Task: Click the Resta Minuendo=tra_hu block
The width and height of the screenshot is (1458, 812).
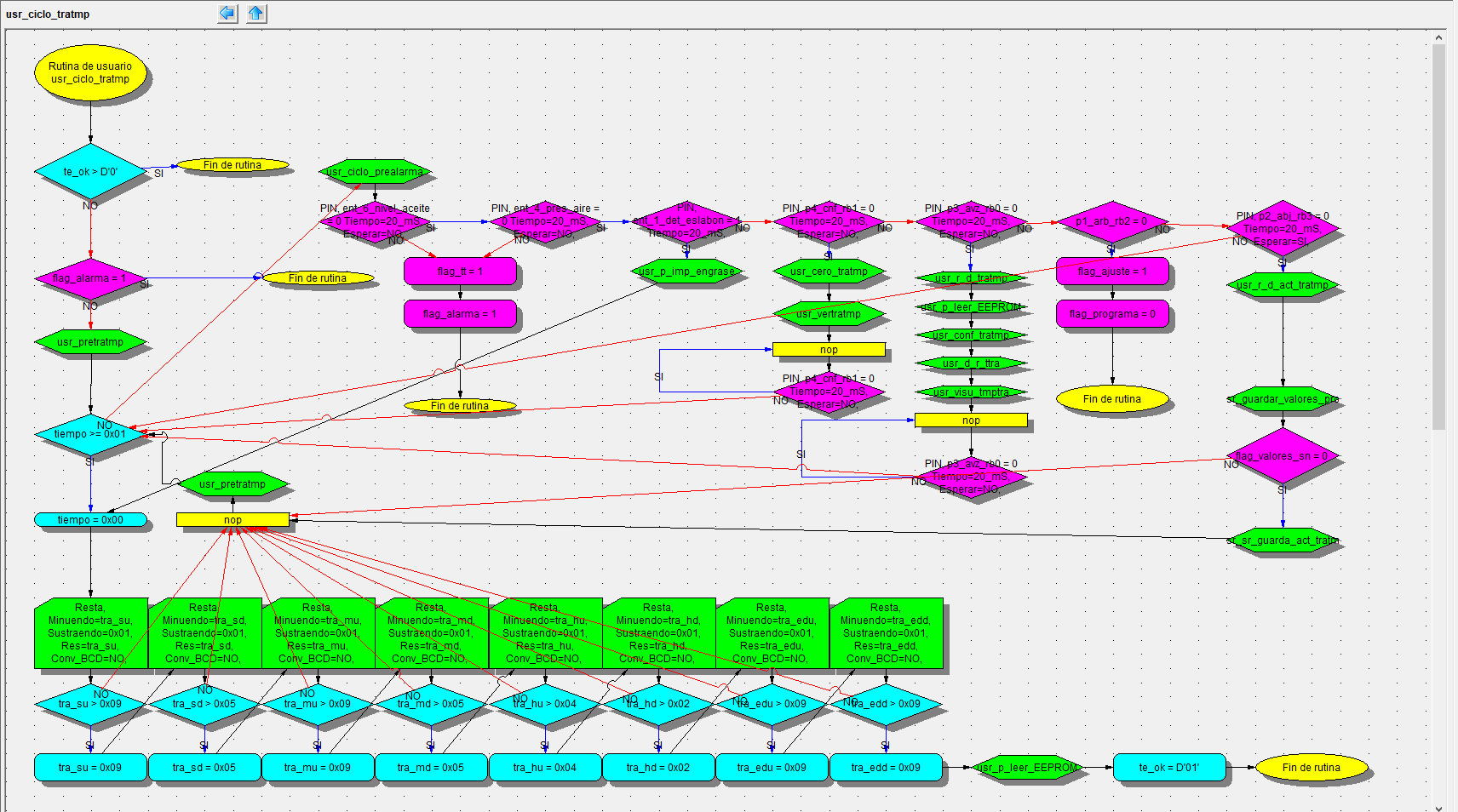Action: click(545, 633)
